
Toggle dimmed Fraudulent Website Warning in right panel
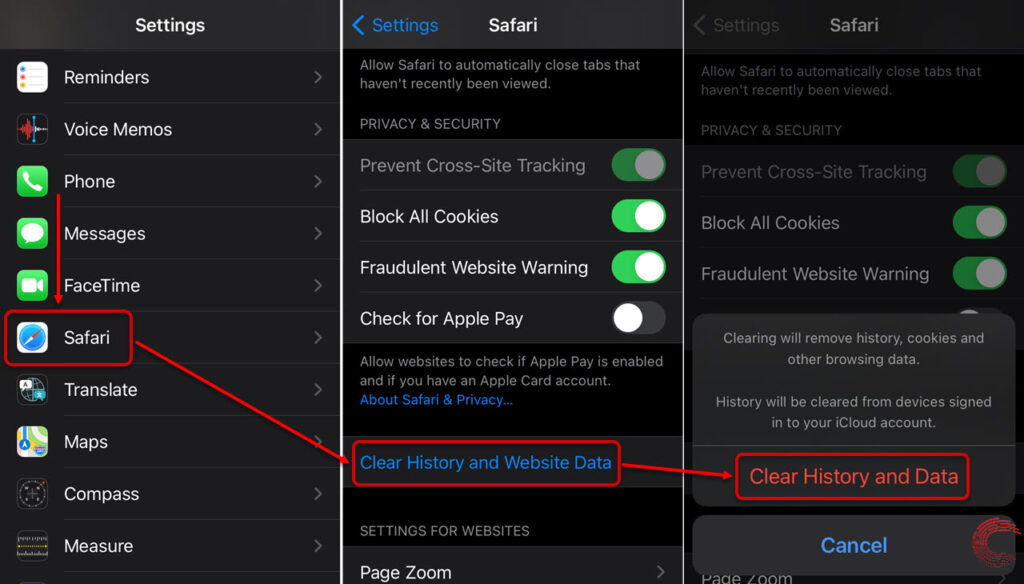coord(979,274)
